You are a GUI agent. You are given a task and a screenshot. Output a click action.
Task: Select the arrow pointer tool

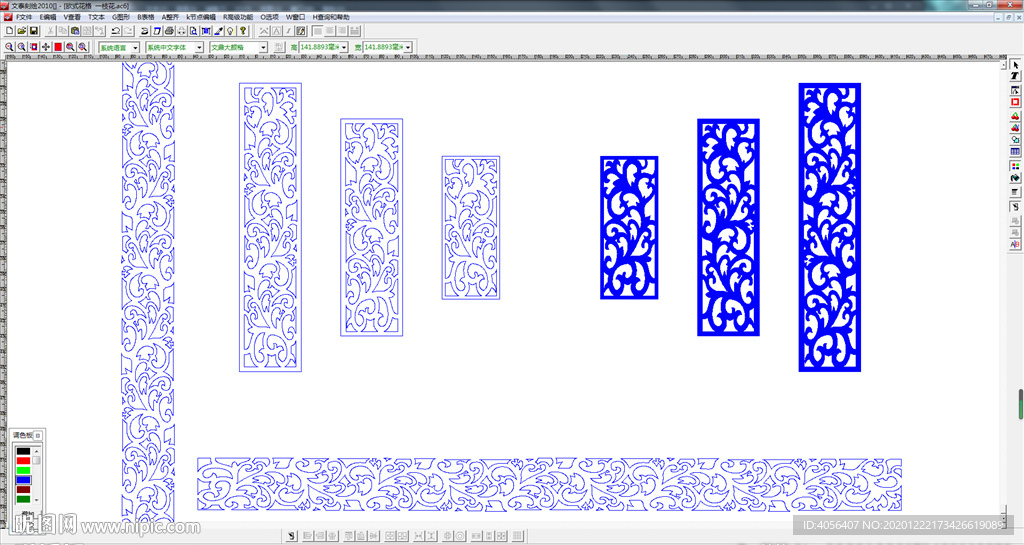tap(1015, 65)
